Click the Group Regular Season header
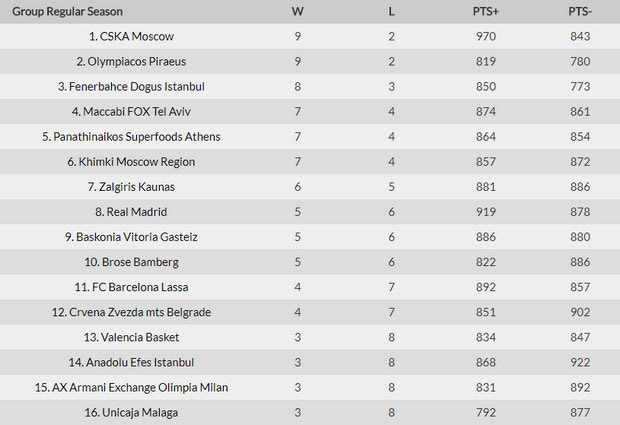The image size is (620, 425). click(x=68, y=11)
